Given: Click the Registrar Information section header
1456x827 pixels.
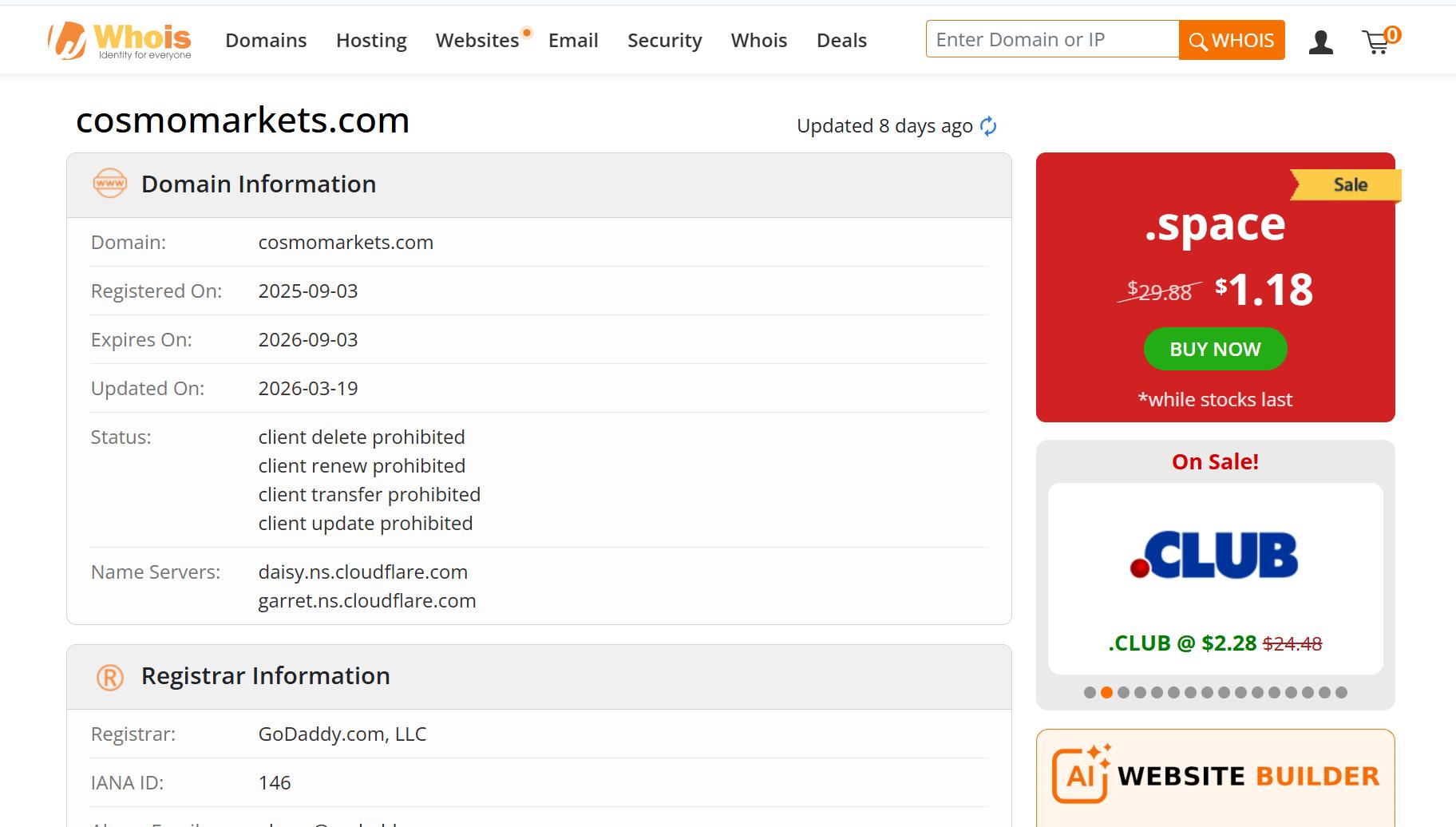Looking at the screenshot, I should tap(539, 677).
